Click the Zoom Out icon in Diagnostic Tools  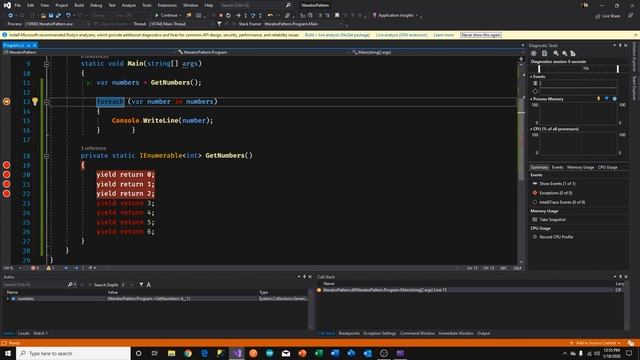(x=564, y=53)
